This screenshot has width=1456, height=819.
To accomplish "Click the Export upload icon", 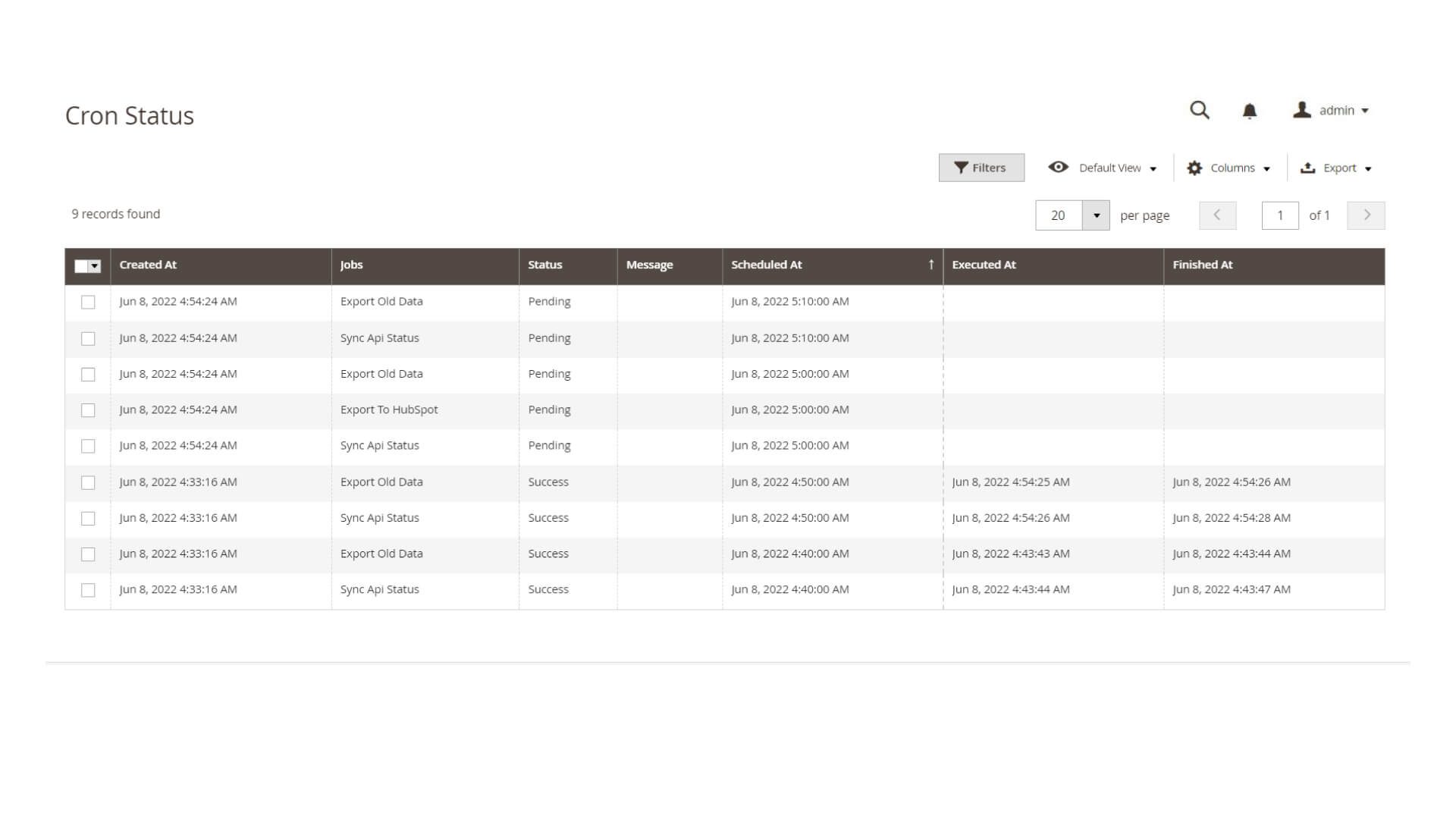I will click(x=1307, y=168).
